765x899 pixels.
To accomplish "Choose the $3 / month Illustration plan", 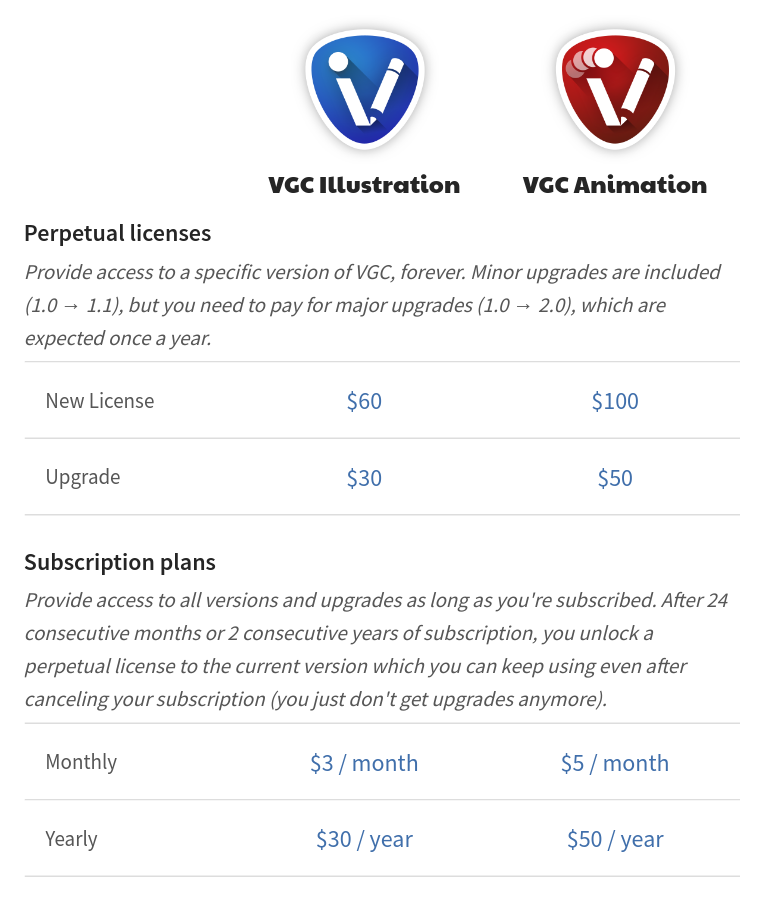I will (x=364, y=764).
